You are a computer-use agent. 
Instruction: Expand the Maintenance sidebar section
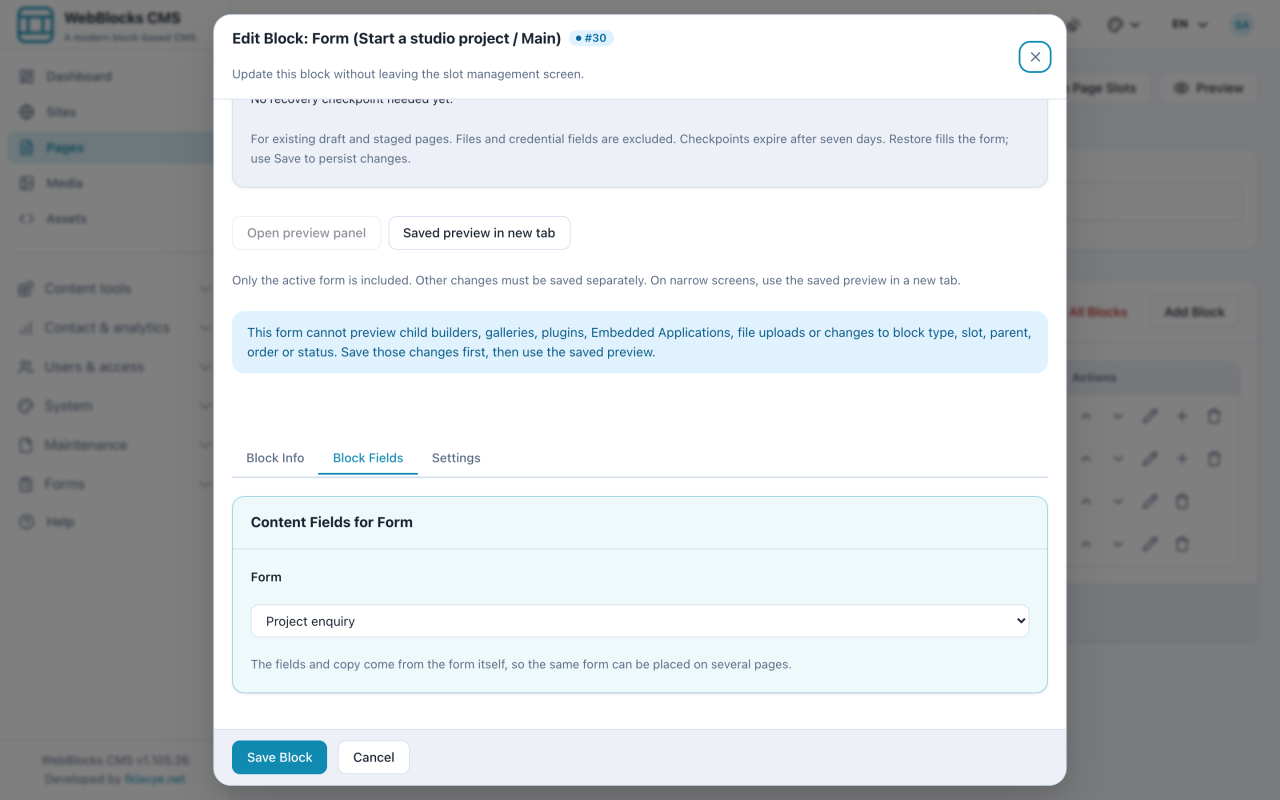(x=115, y=445)
